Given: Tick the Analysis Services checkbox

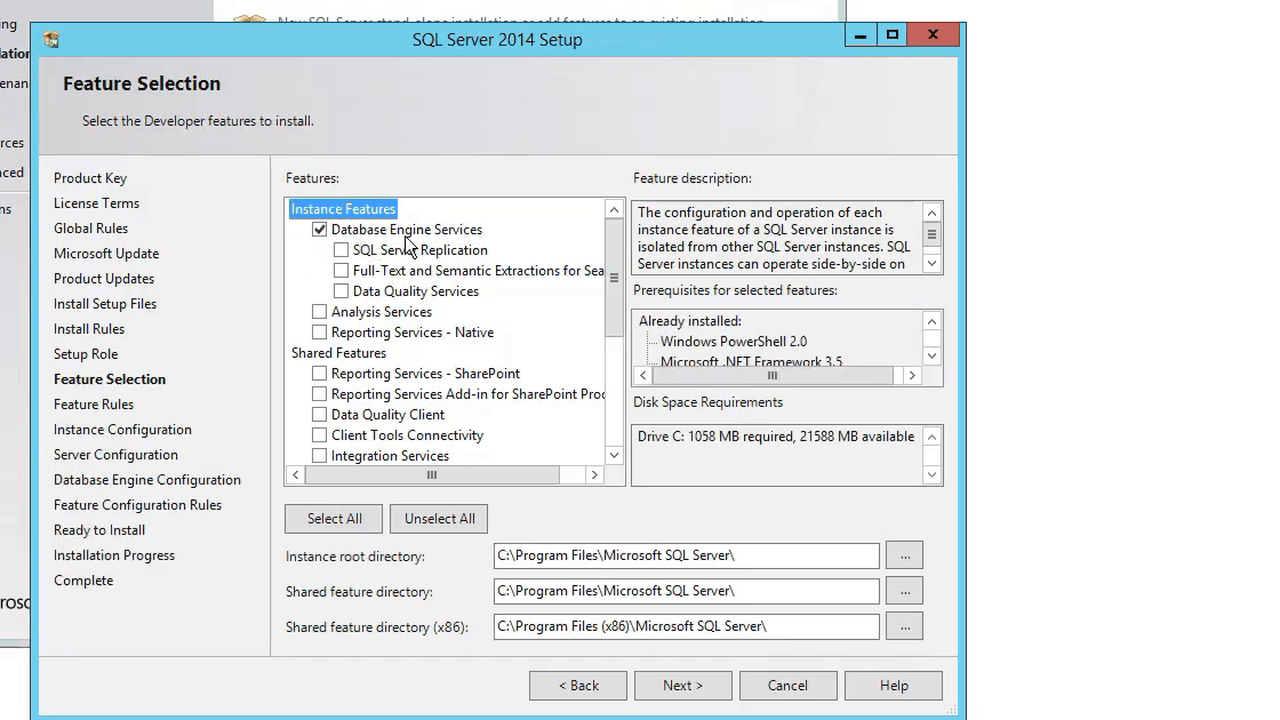Looking at the screenshot, I should tap(319, 312).
